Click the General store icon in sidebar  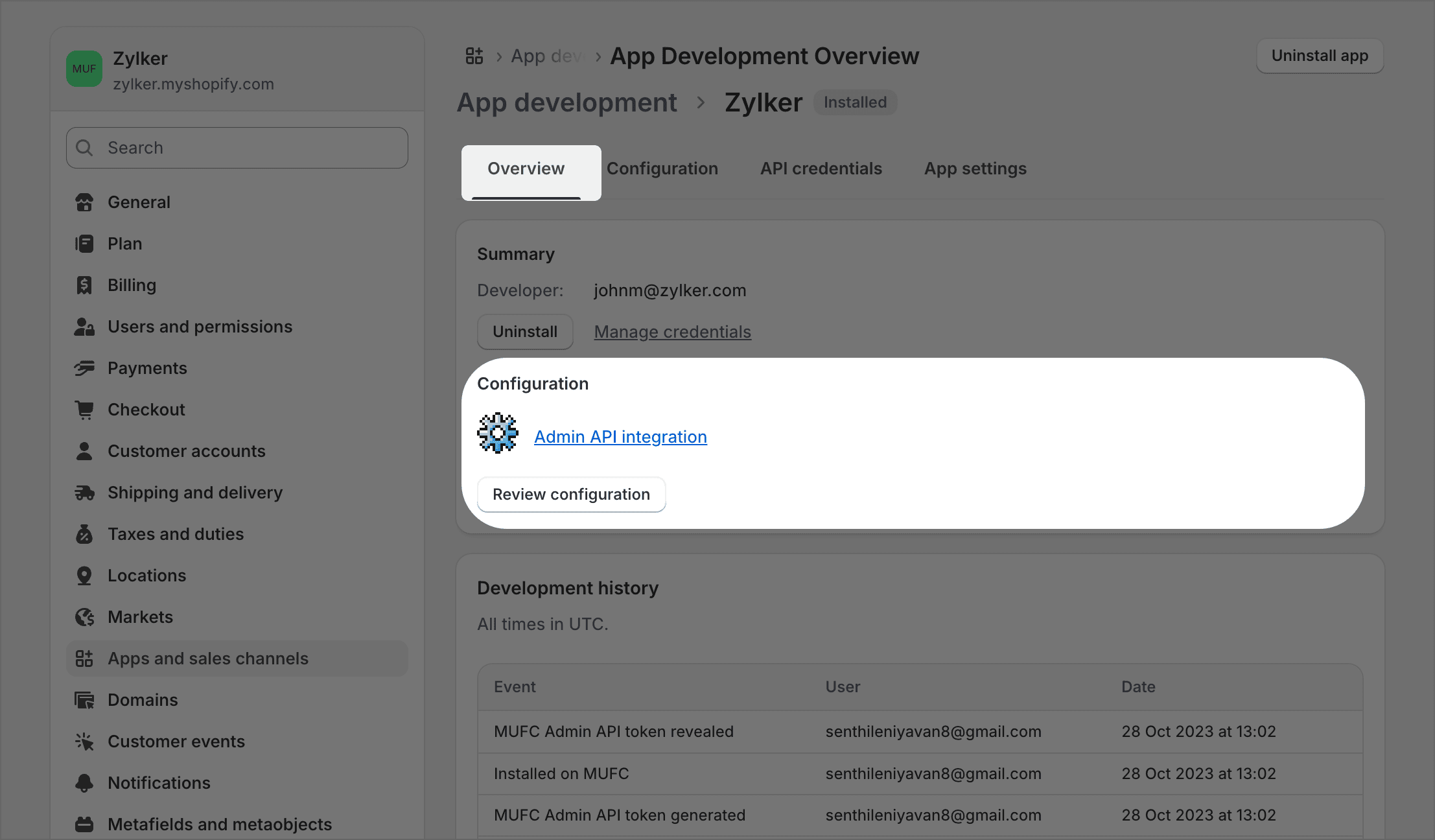point(84,202)
